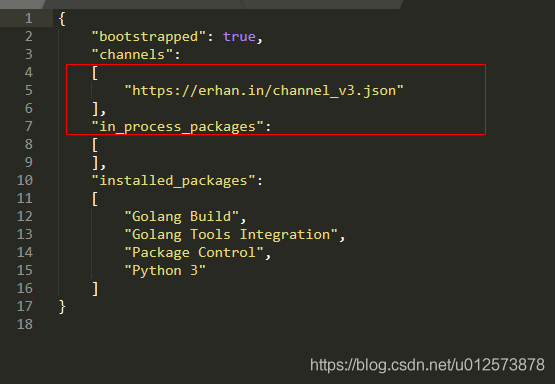Click line number 5 in the gutter
555x384 pixels.
pyautogui.click(x=29, y=90)
